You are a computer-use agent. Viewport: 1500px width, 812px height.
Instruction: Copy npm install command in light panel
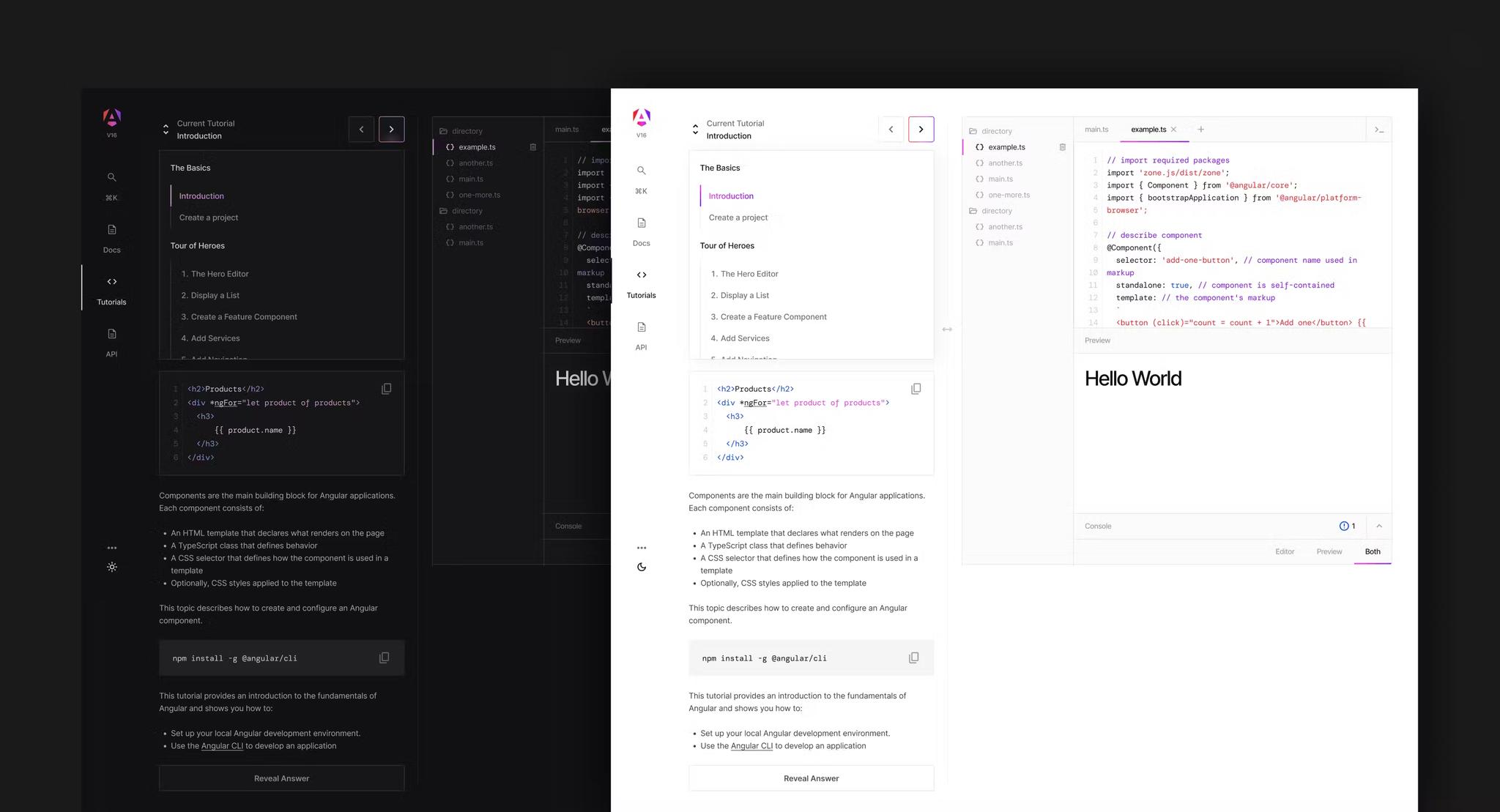pos(913,658)
